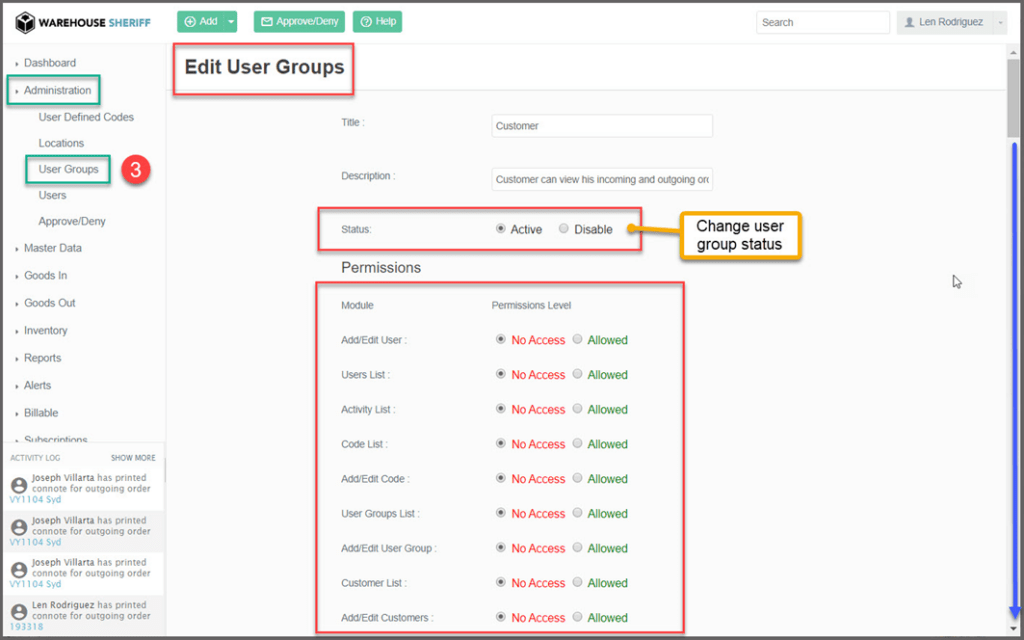Click the Help button question mark icon
Viewport: 1024px width, 640px height.
click(x=365, y=21)
